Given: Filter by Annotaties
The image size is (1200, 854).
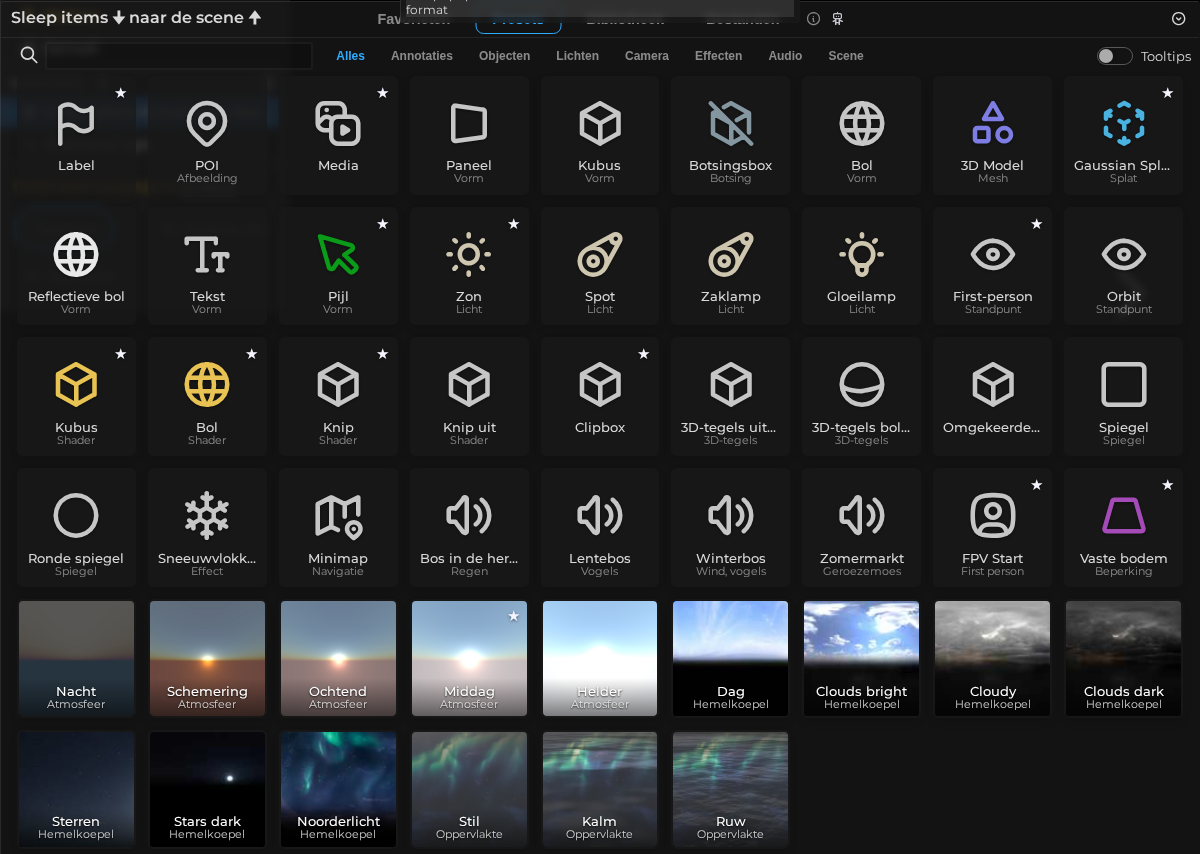Looking at the screenshot, I should (x=422, y=56).
